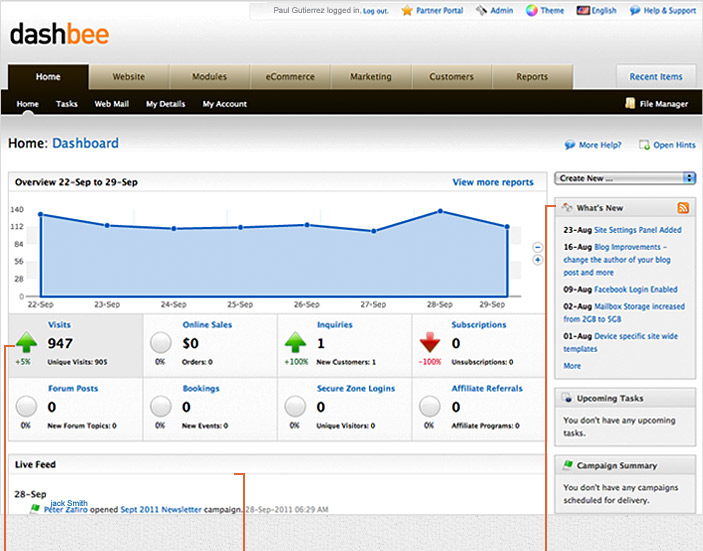Screen dimensions: 703x551
Task: Click the 22-Sep data point on chart
Action: pos(41,214)
